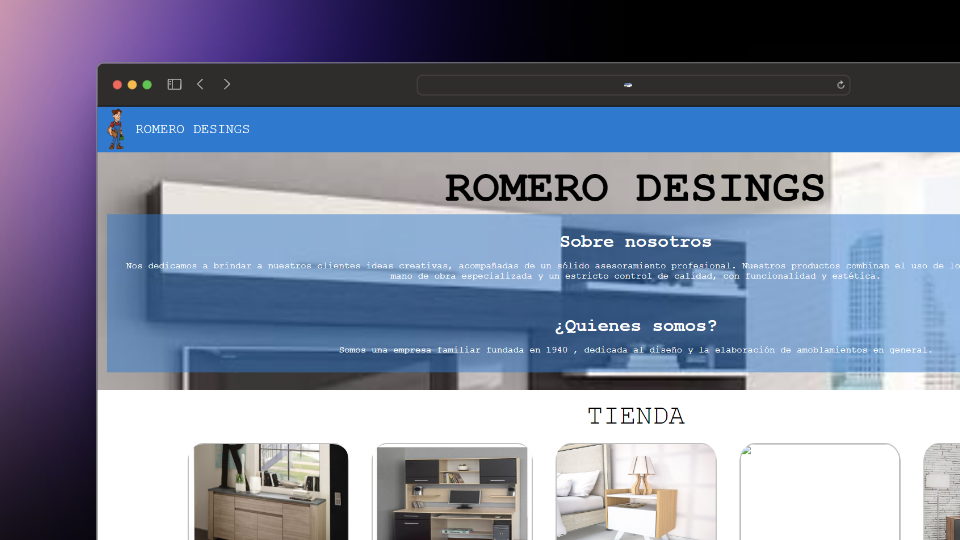This screenshot has height=540, width=960.
Task: Select the Sobre nosotros heading
Action: (x=635, y=242)
